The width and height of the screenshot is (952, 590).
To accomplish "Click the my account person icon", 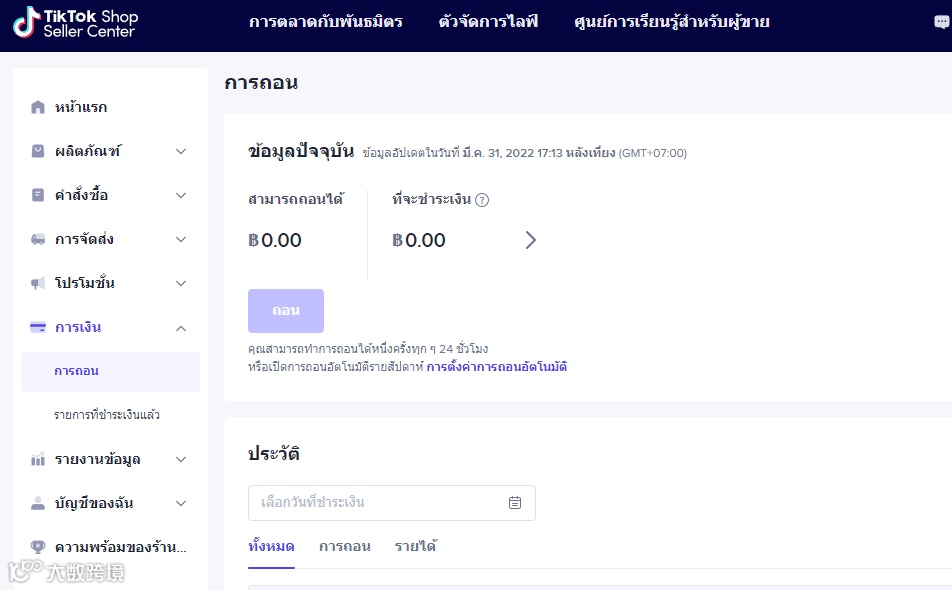I will click(38, 503).
